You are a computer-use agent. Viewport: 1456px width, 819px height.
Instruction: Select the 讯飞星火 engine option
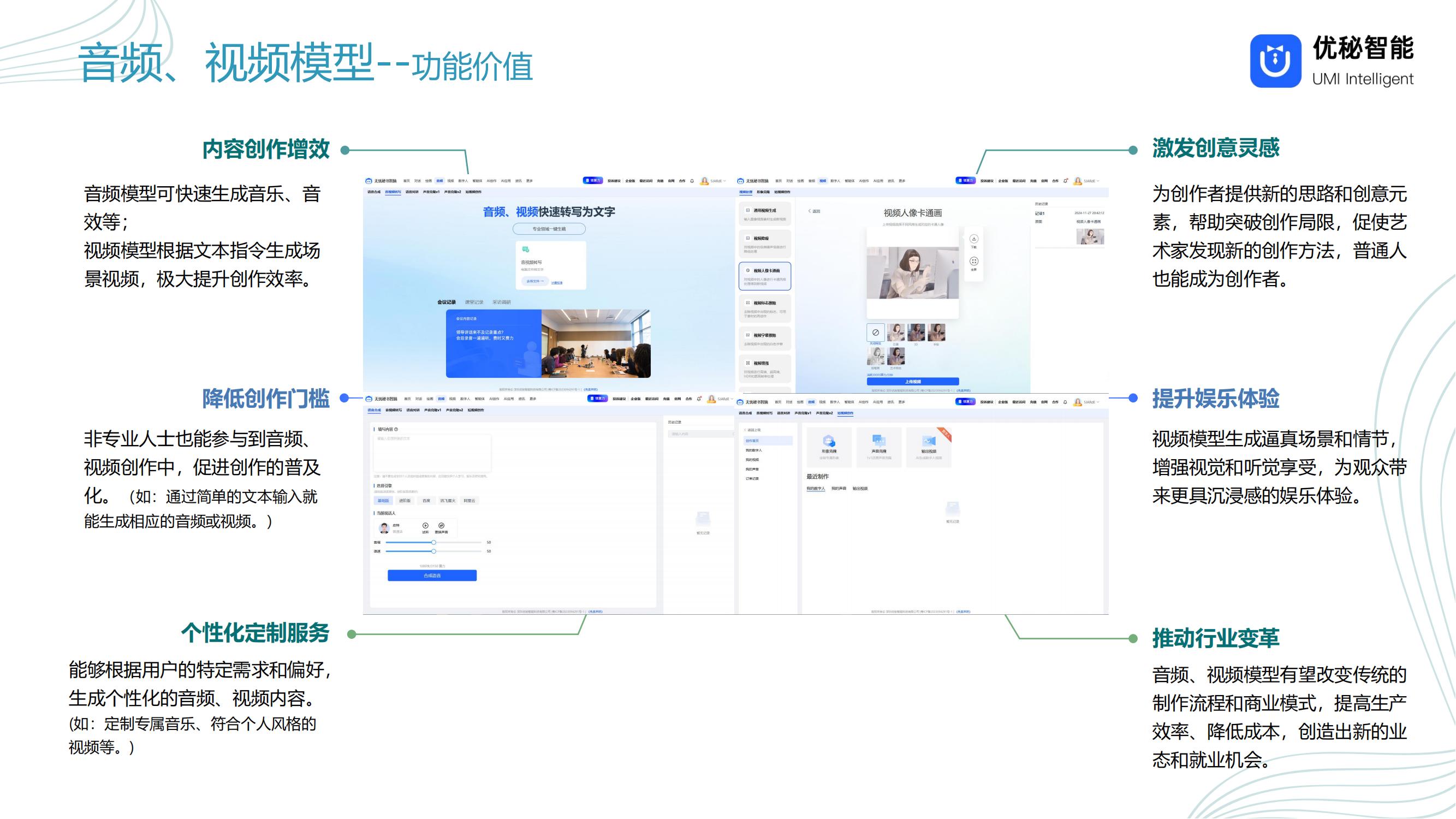click(449, 501)
